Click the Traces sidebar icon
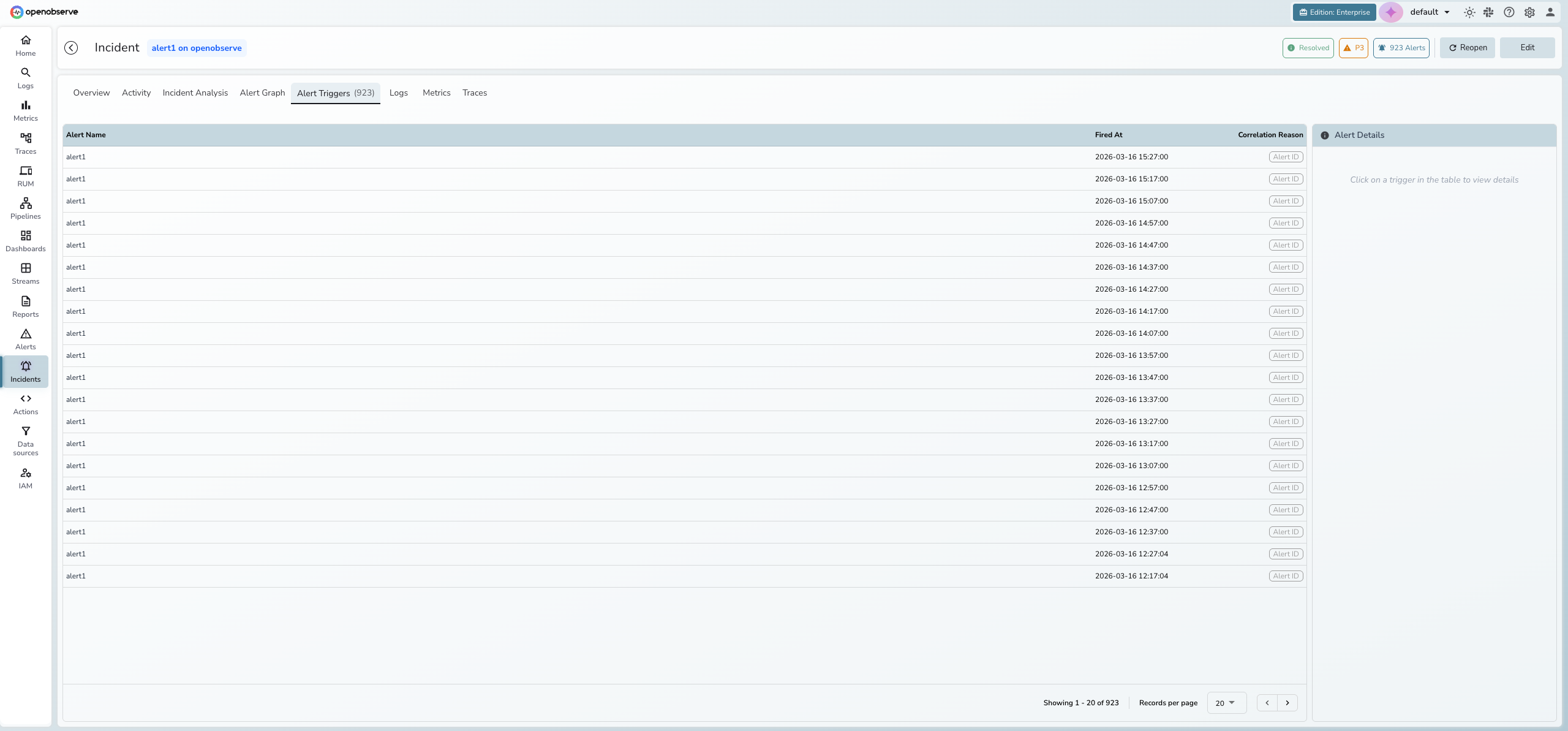1568x731 pixels. [x=26, y=143]
